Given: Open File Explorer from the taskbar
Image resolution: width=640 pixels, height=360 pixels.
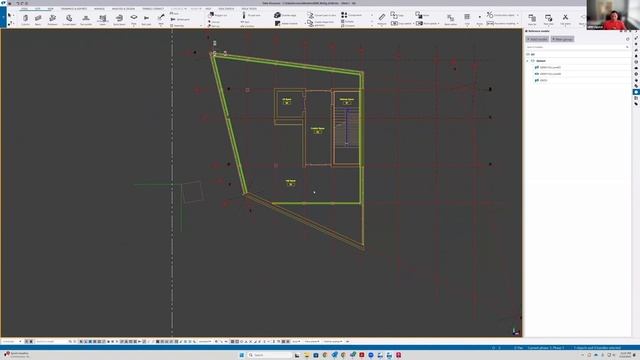Looking at the screenshot, I should [x=306, y=355].
